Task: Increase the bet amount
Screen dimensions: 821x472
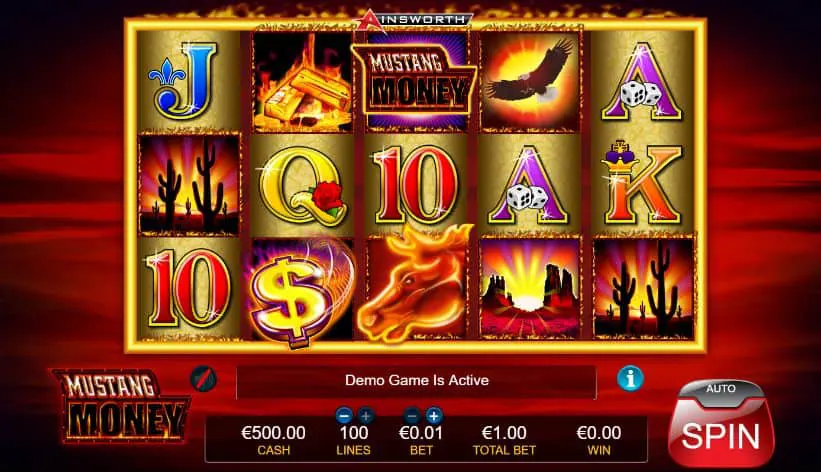Action: (434, 416)
